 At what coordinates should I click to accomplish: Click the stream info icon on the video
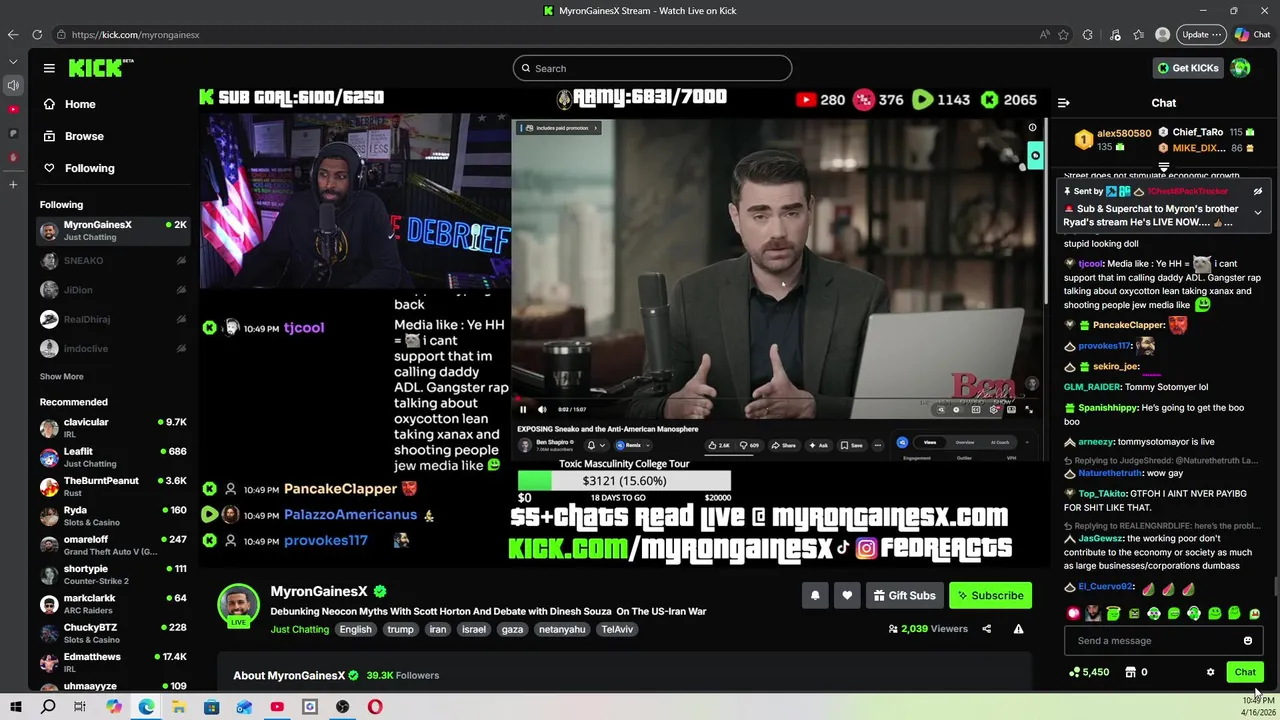point(1032,127)
